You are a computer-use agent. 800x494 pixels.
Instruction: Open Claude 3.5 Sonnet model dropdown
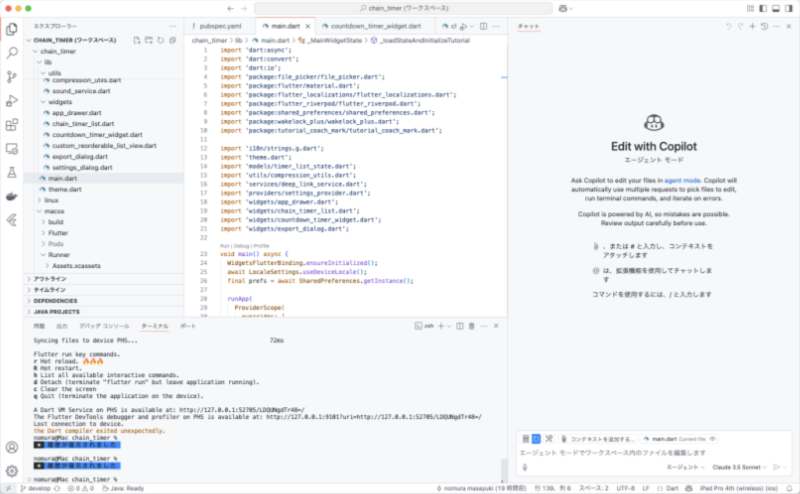(739, 467)
